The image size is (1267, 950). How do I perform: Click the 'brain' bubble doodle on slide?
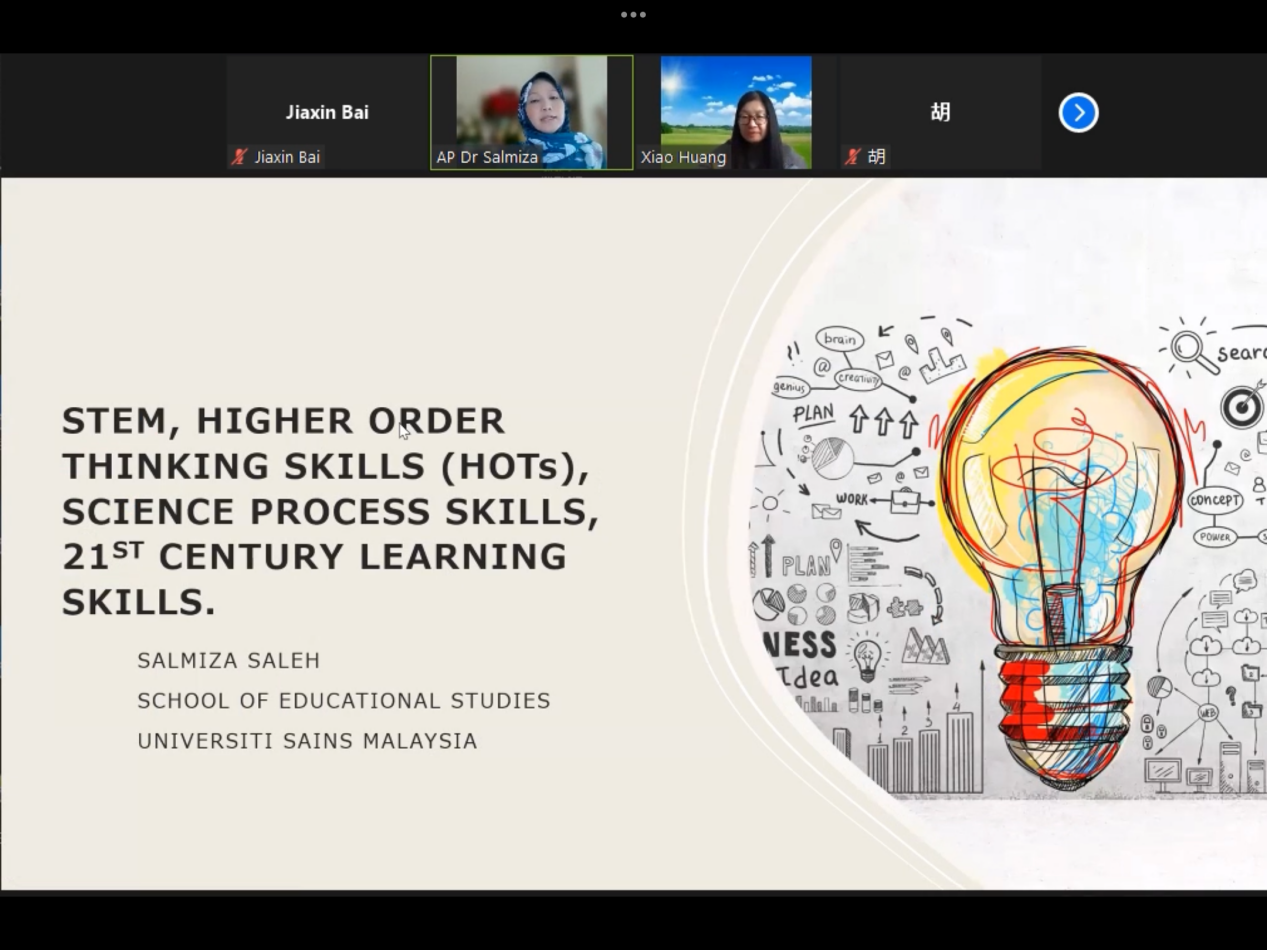coord(839,339)
